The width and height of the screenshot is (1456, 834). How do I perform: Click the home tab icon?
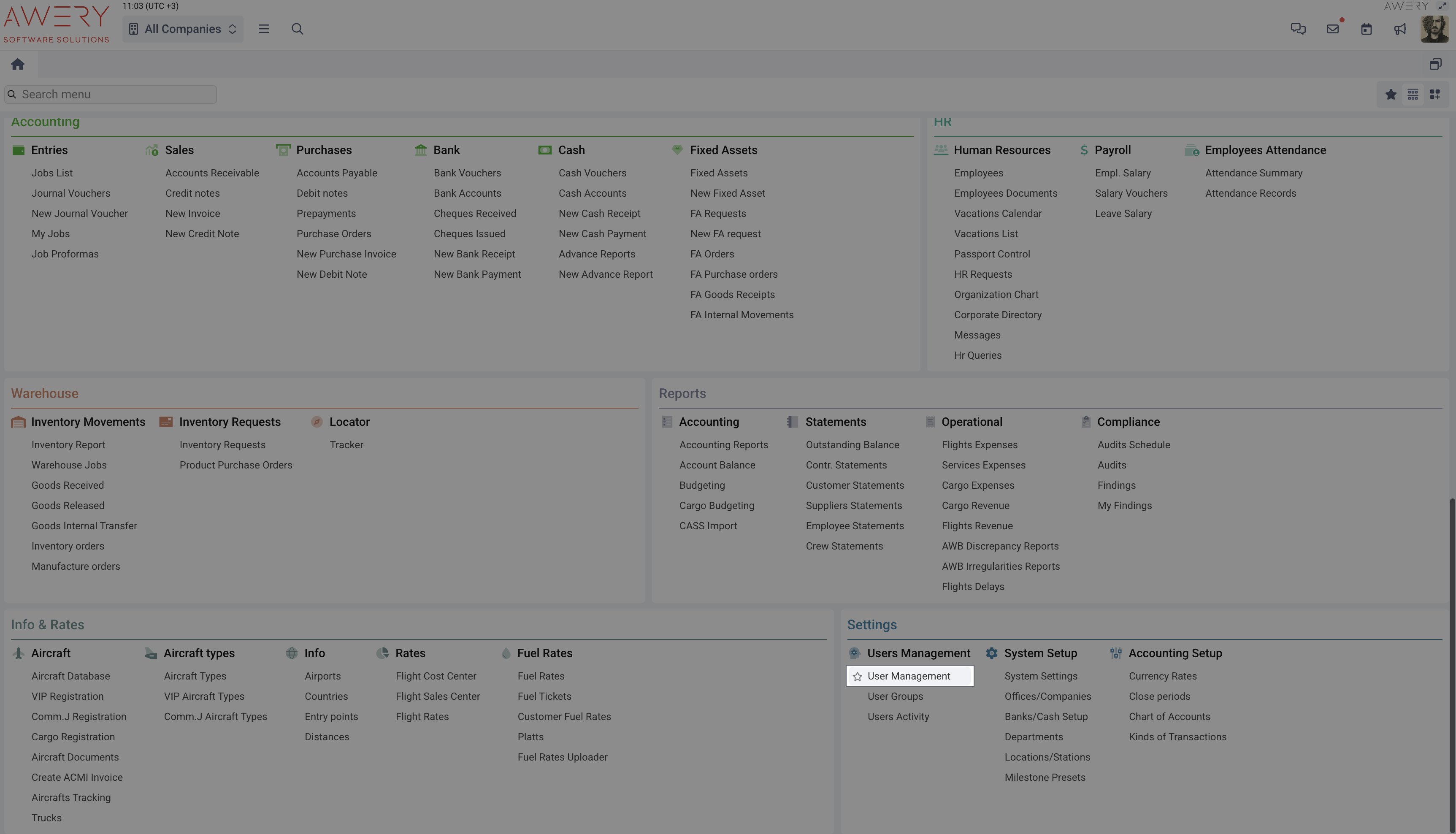click(x=18, y=64)
